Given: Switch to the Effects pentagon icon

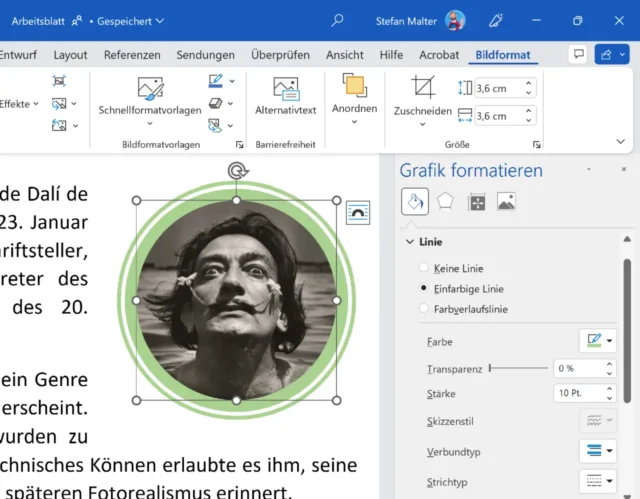Looking at the screenshot, I should 445,201.
